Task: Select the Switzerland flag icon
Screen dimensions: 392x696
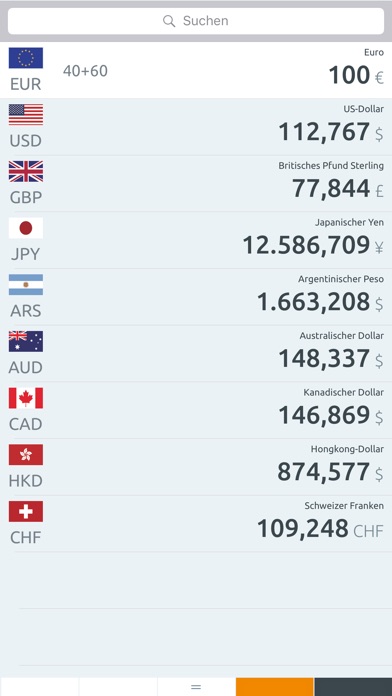Action: pyautogui.click(x=26, y=511)
